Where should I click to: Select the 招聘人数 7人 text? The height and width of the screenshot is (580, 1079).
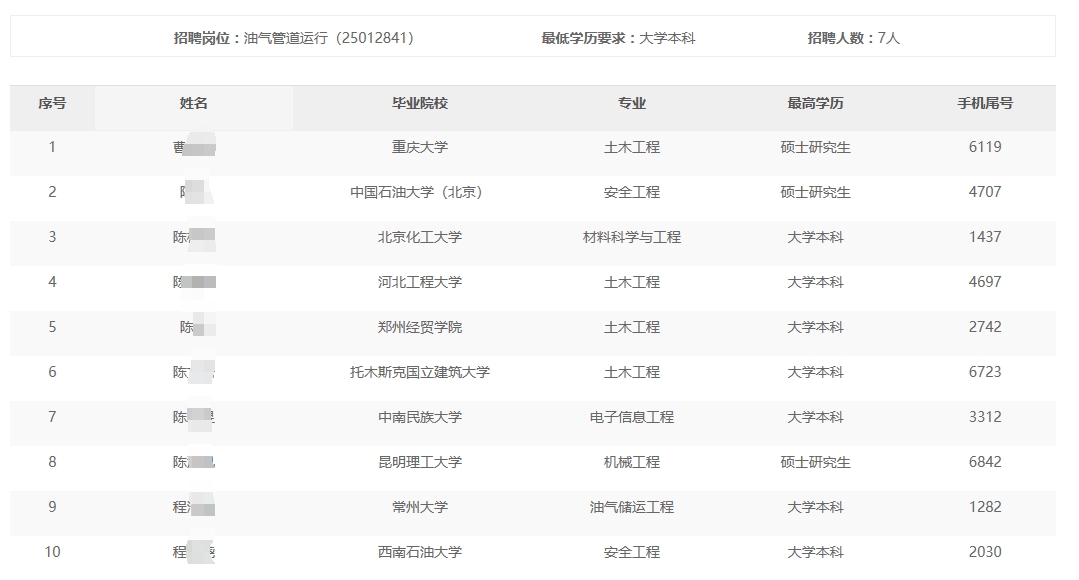pos(854,38)
